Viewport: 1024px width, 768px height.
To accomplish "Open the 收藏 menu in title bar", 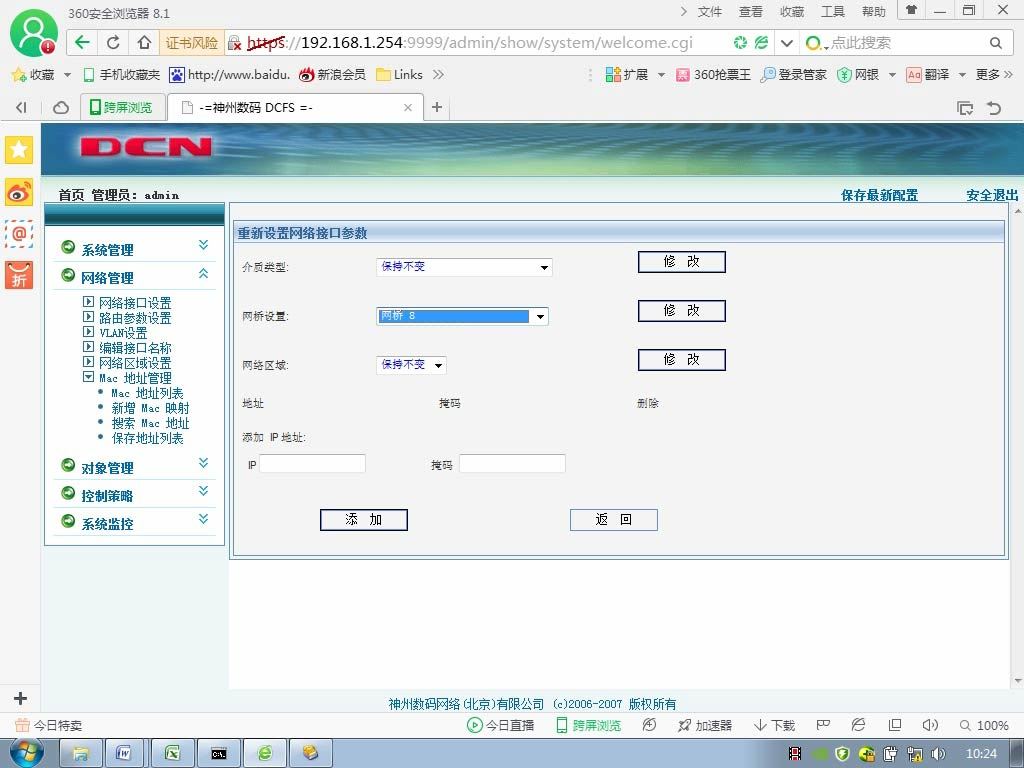I will coord(792,12).
